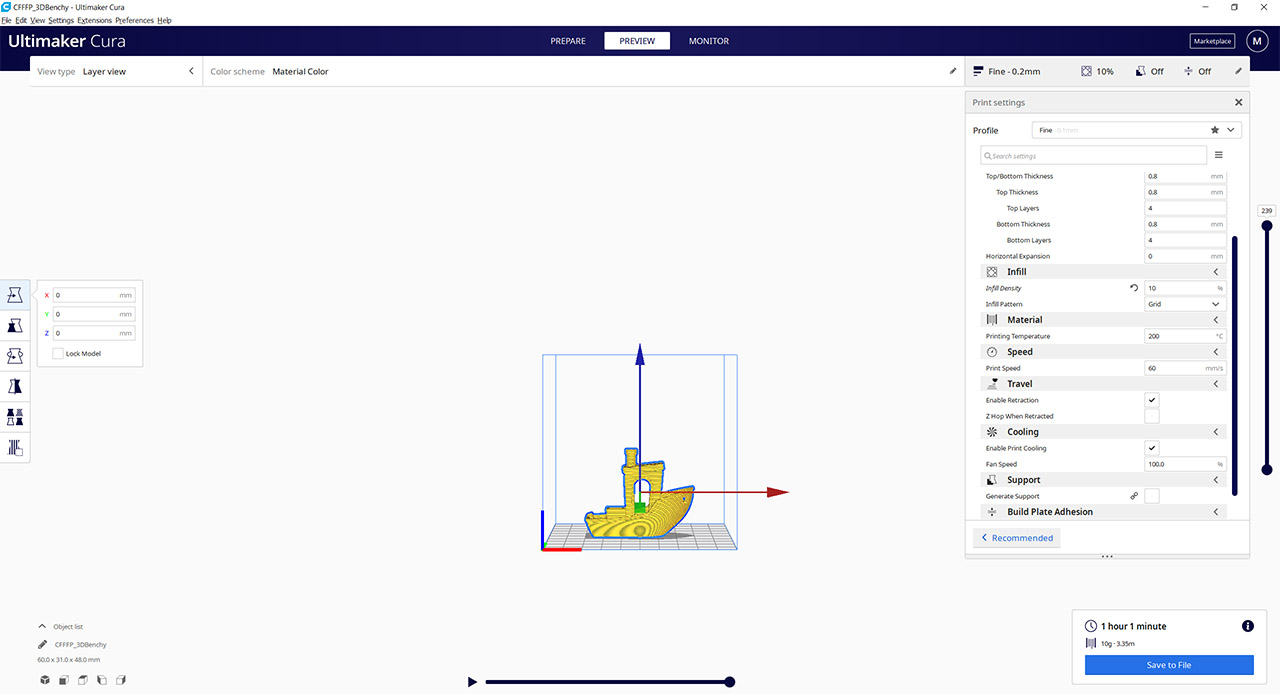The image size is (1280, 694).
Task: Open the Infill Pattern Grid dropdown
Action: click(x=1185, y=304)
